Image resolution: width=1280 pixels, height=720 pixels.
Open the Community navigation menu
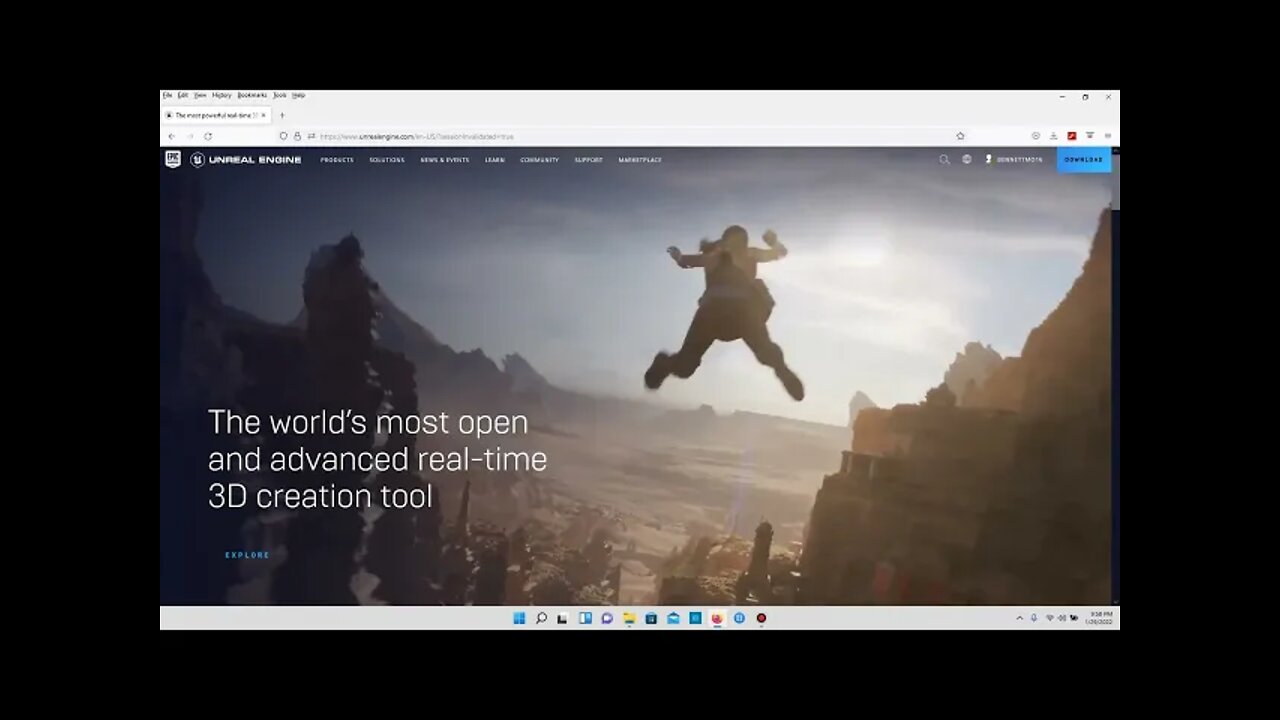pyautogui.click(x=539, y=160)
